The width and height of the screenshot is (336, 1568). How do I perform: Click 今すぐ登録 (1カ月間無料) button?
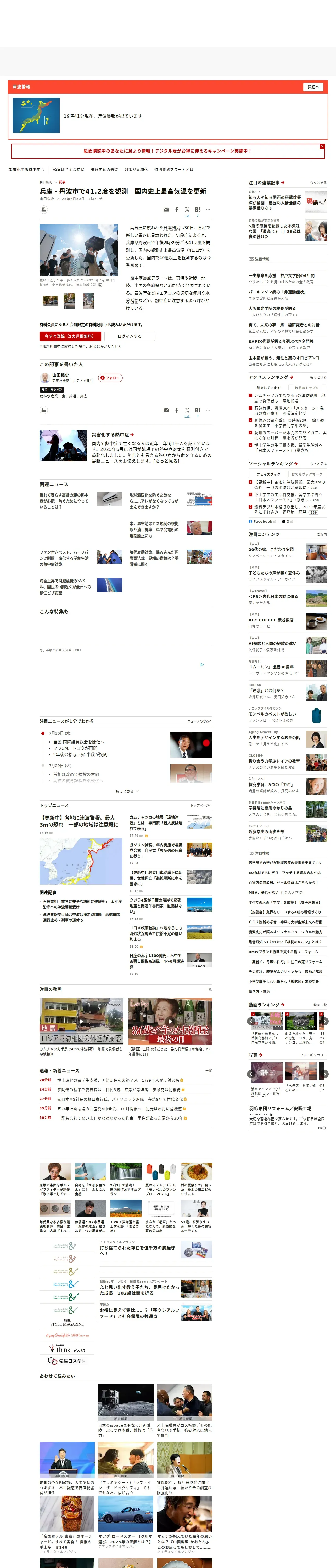70,336
